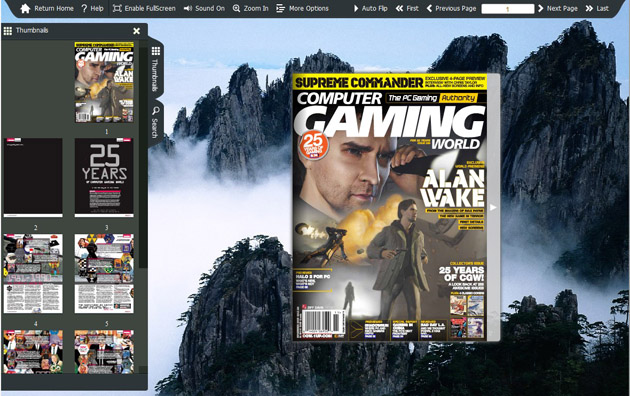630x396 pixels.
Task: Click the thumbnails panel scrollbar
Action: [x=143, y=158]
